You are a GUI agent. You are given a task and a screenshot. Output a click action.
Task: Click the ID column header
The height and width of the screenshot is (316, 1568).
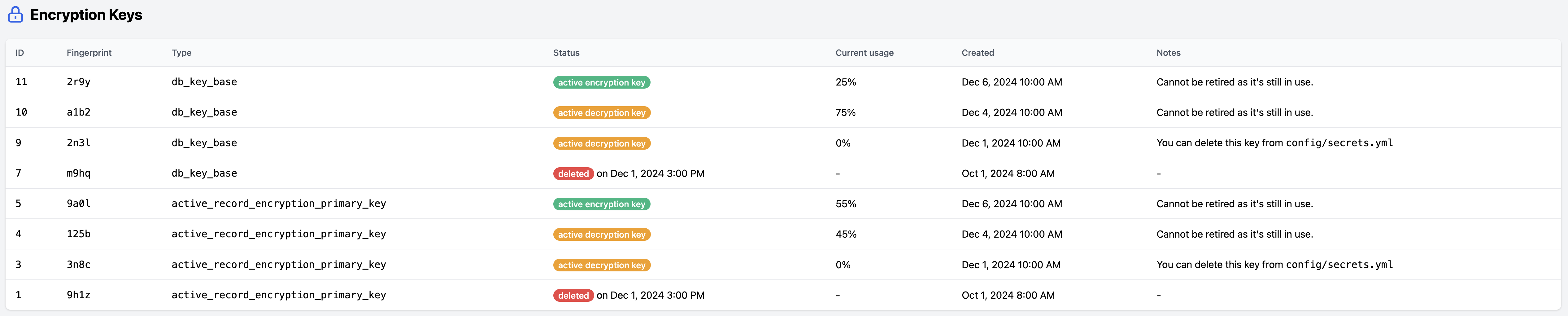pos(20,53)
